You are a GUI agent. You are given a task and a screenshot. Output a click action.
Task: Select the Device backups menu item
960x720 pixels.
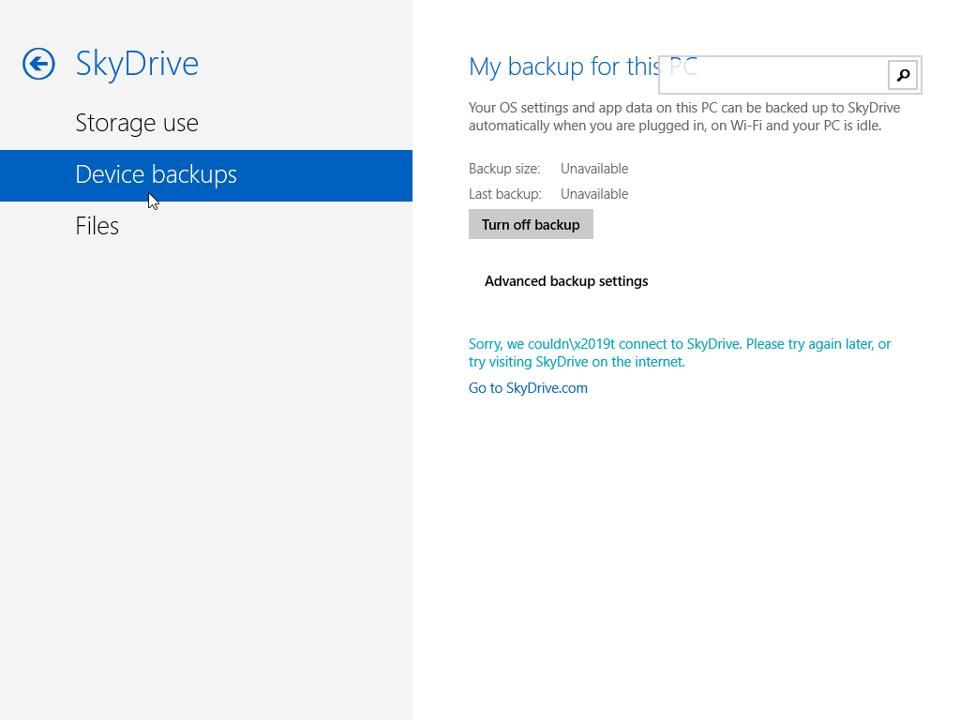pos(206,175)
